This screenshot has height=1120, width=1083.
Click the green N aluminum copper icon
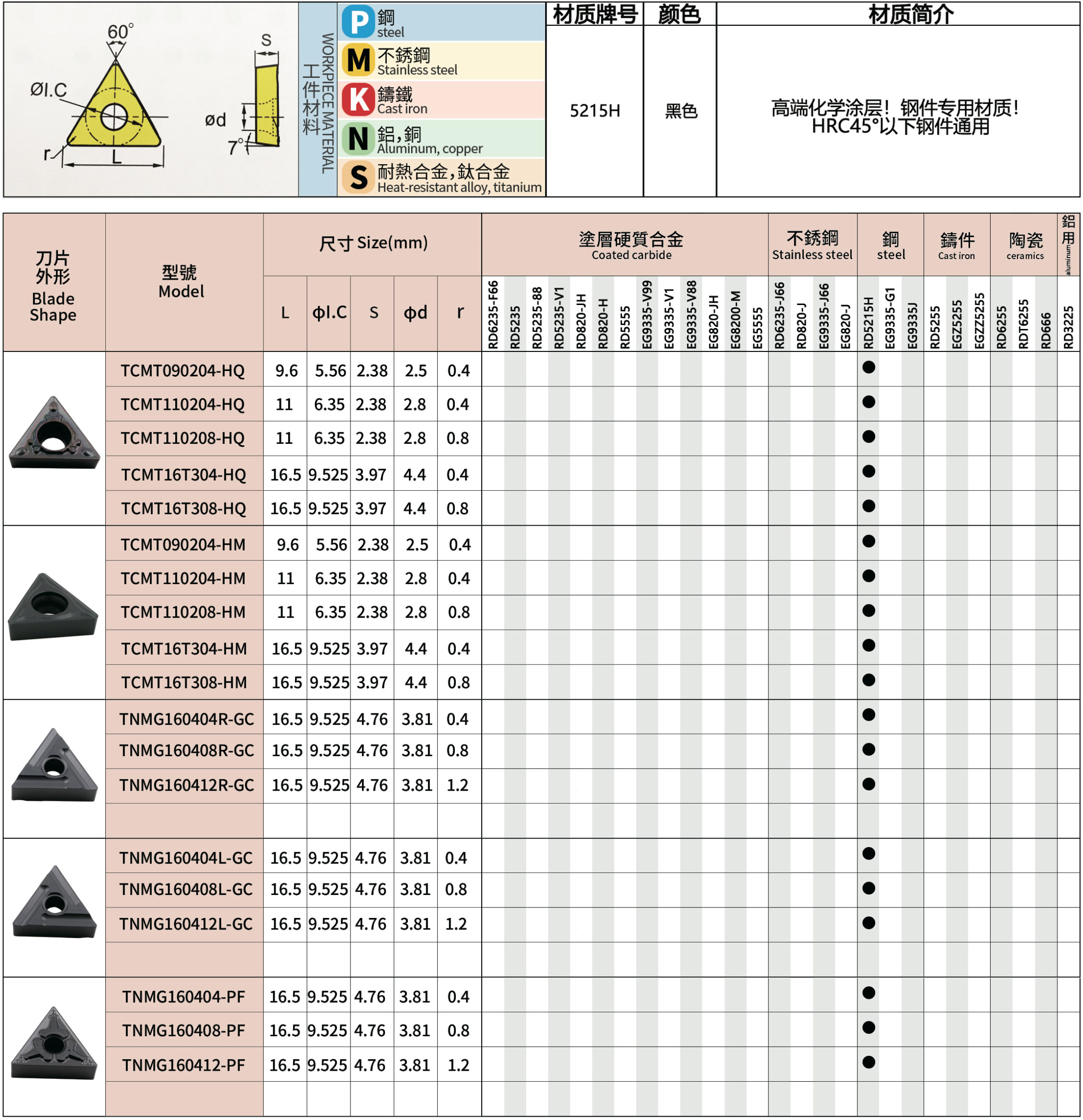[358, 139]
